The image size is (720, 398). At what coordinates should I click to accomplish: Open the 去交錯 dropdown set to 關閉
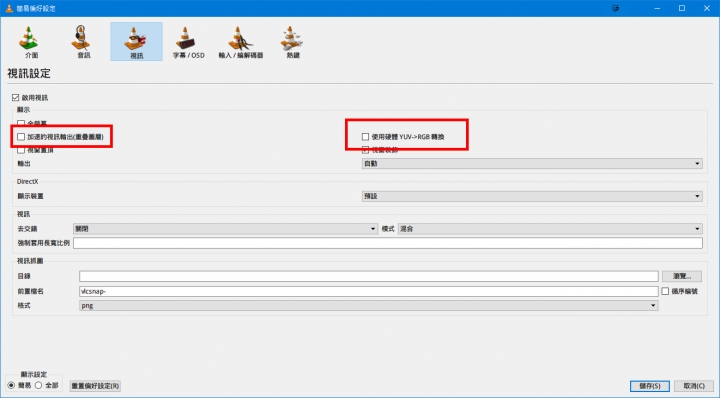pos(225,229)
